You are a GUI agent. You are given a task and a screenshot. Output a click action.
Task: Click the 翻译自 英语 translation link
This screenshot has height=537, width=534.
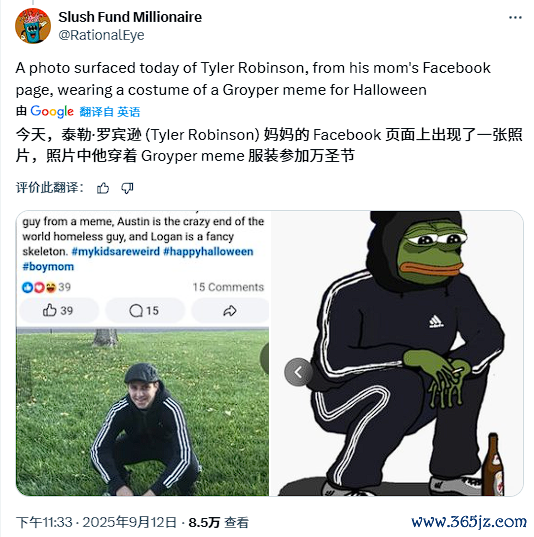tap(110, 112)
